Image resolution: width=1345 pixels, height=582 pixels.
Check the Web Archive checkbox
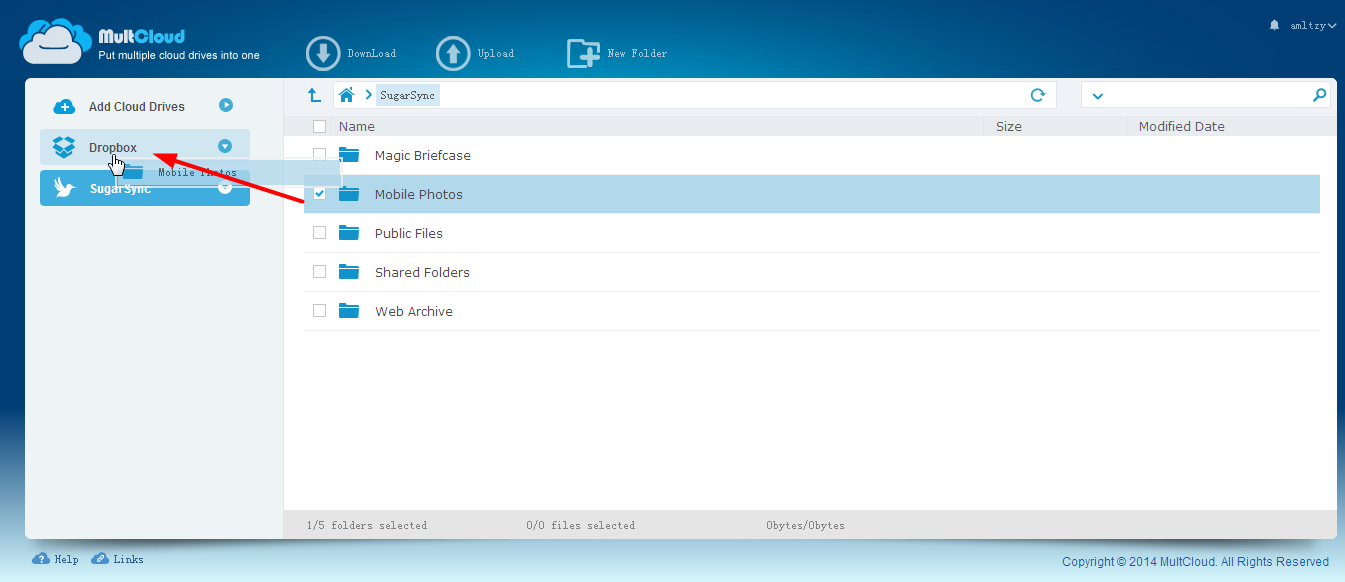pyautogui.click(x=319, y=310)
